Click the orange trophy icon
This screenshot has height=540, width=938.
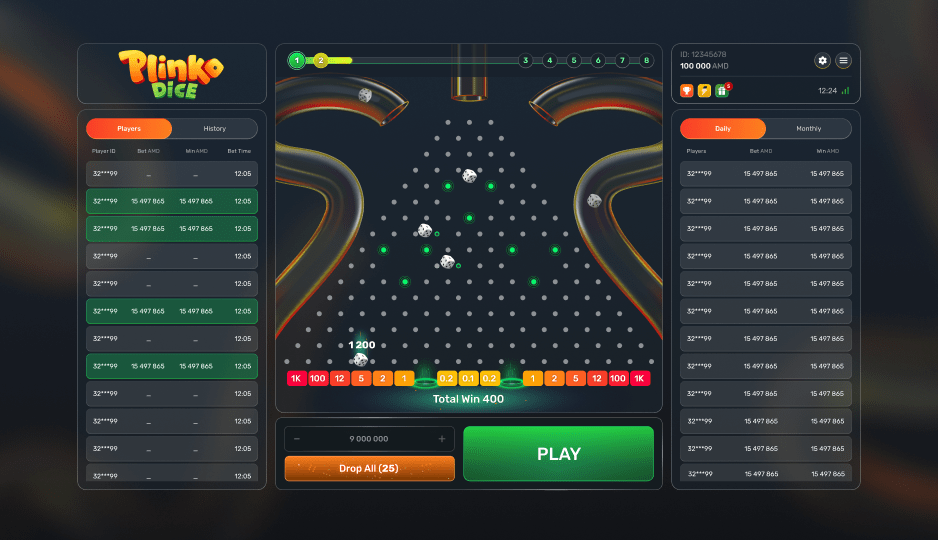pos(687,90)
